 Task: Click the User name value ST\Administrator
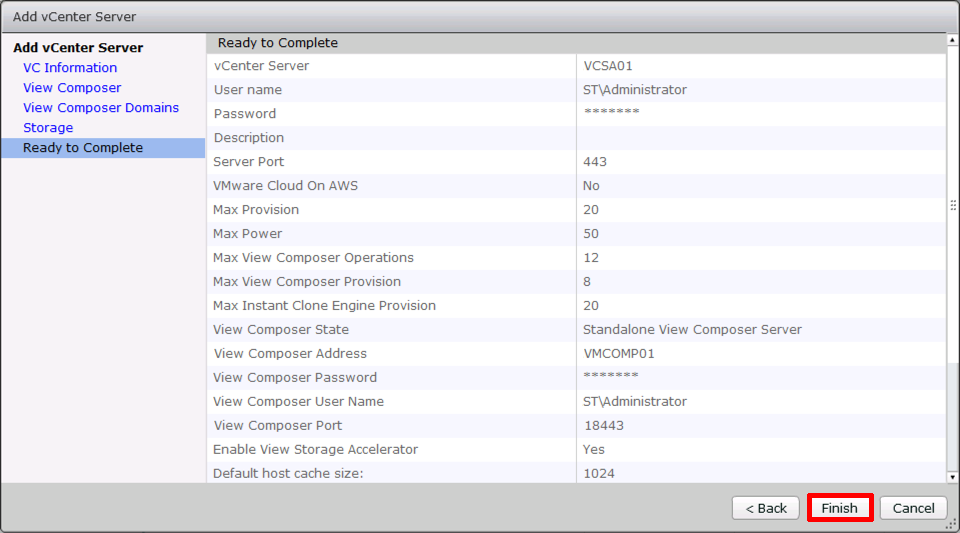pos(635,89)
